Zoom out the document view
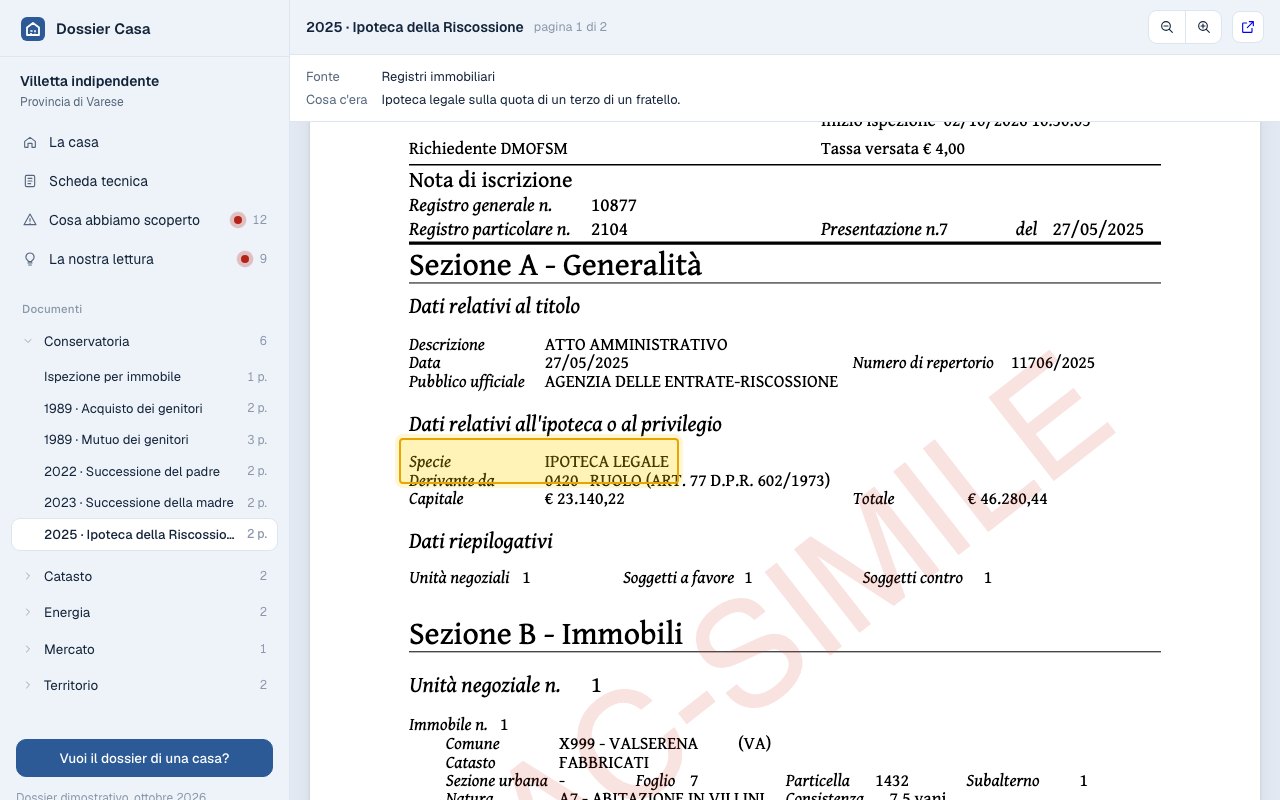Screen dimensions: 1280x800 1167,28
